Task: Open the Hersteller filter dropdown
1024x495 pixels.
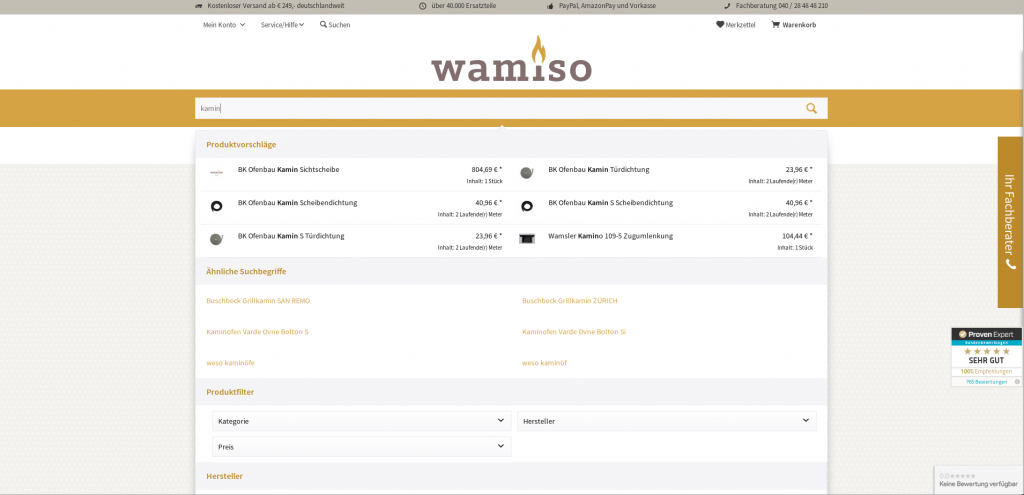Action: pyautogui.click(x=667, y=421)
